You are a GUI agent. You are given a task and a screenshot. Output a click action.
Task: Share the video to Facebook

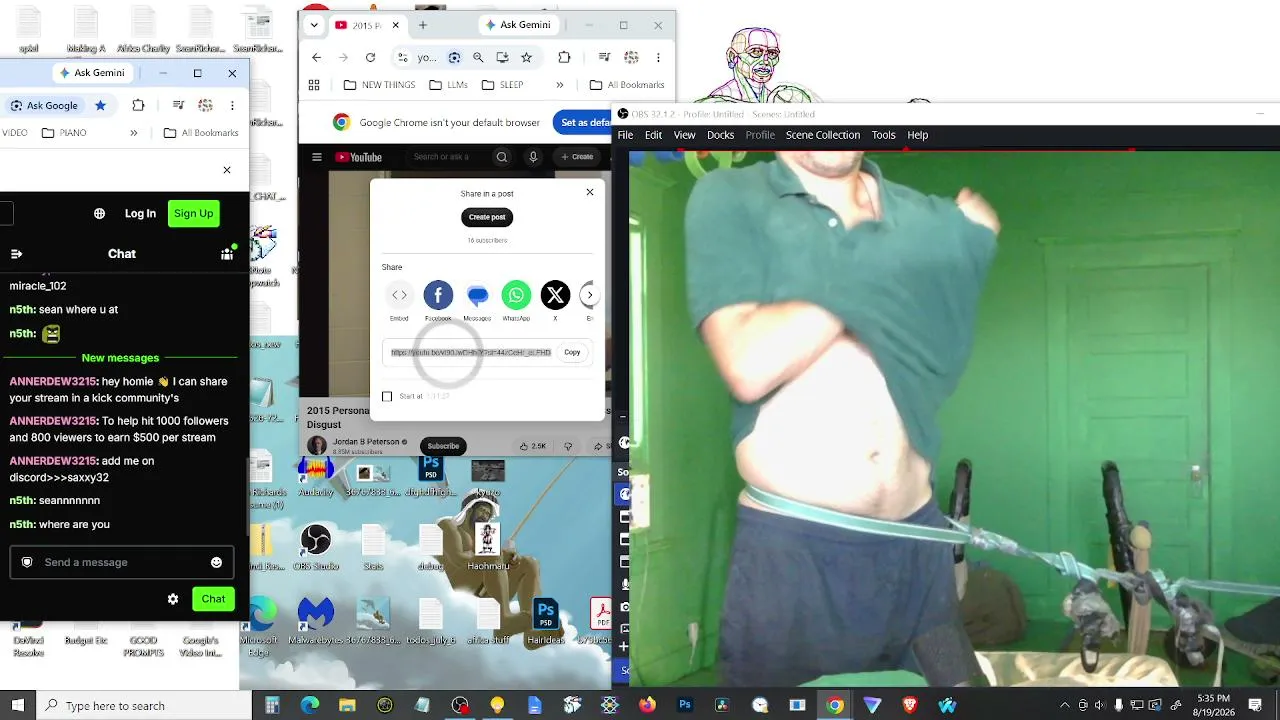[x=438, y=295]
